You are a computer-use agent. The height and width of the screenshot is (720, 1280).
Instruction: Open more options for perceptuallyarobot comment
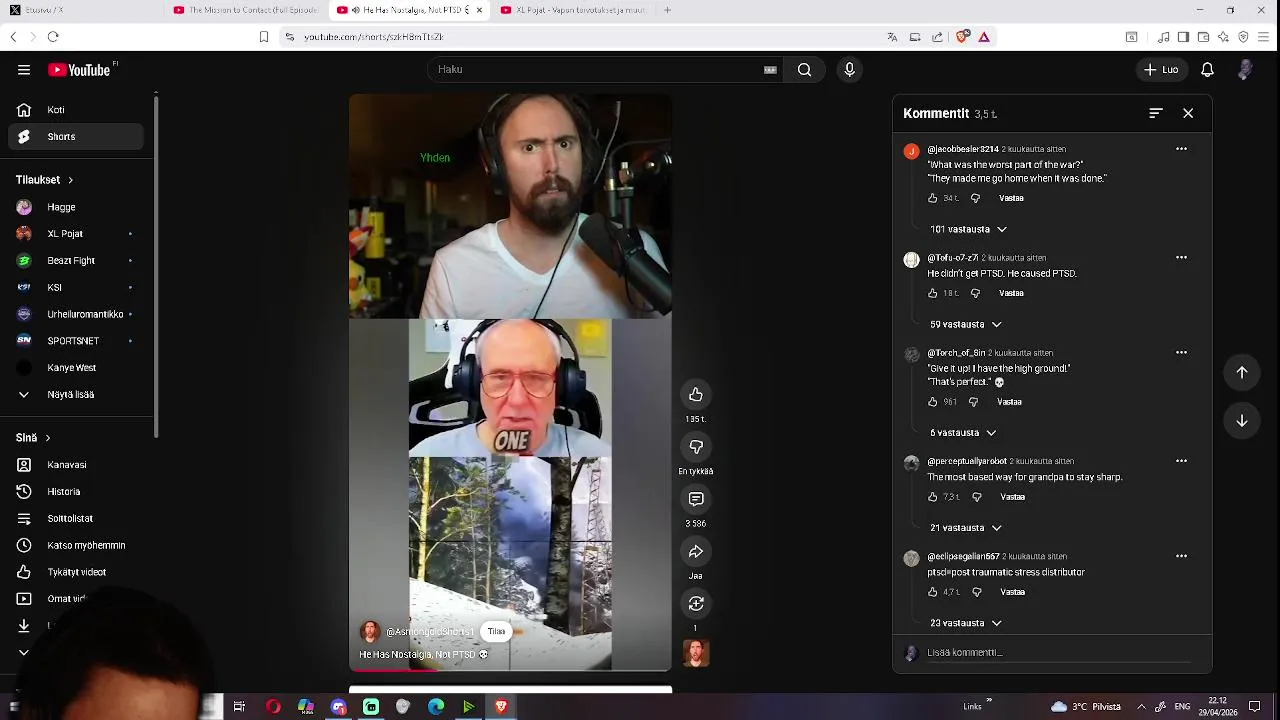click(x=1181, y=461)
